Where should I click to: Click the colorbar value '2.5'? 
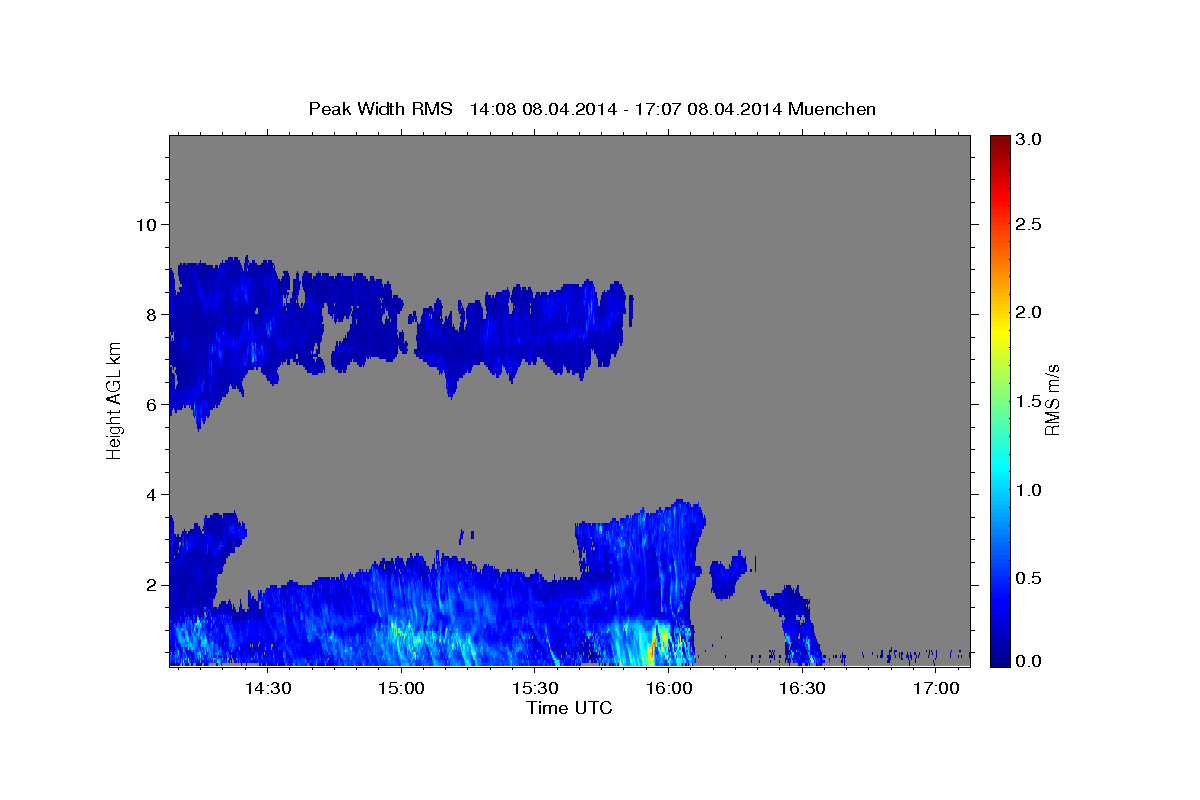[1029, 224]
